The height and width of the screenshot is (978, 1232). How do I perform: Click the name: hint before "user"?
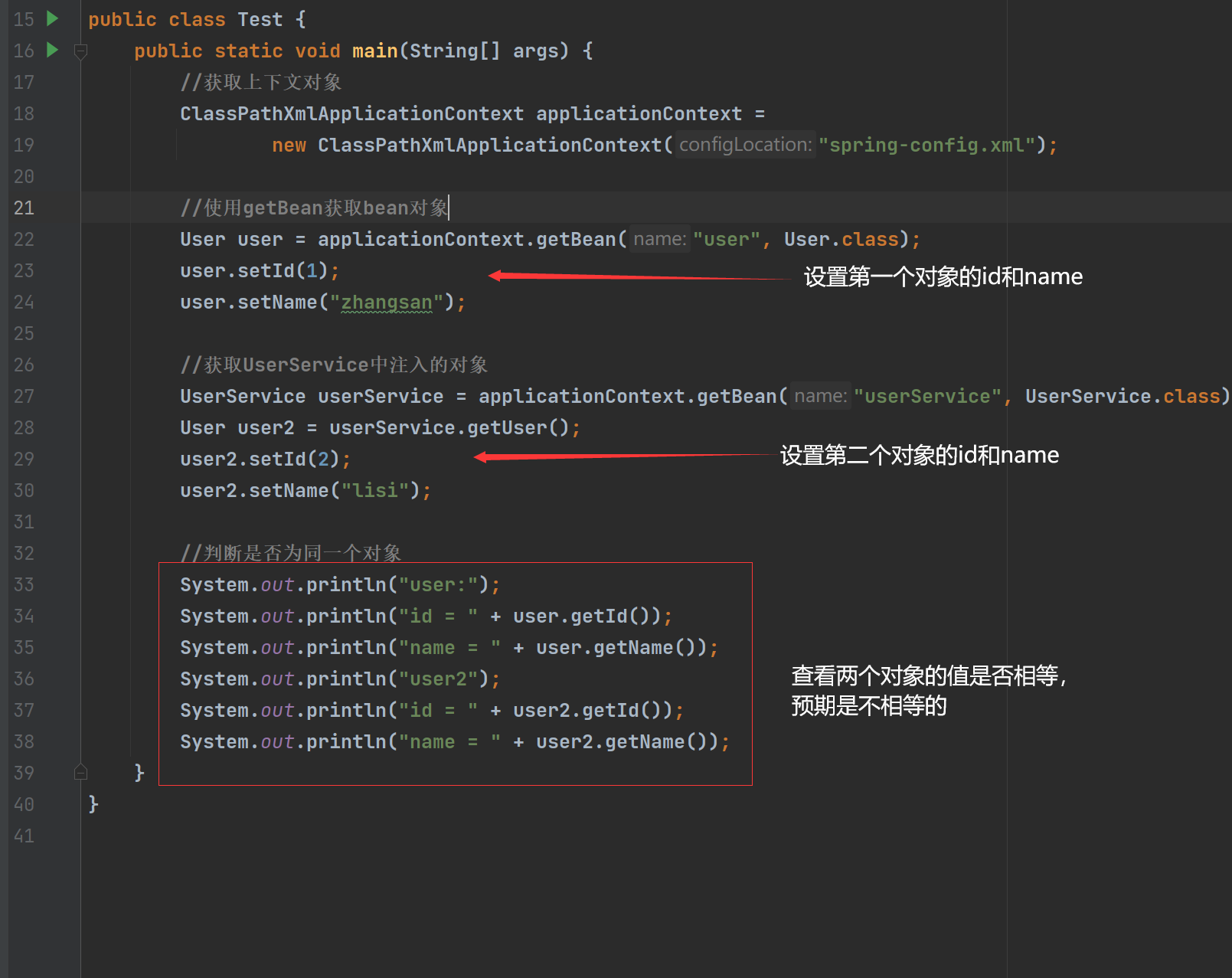point(659,239)
